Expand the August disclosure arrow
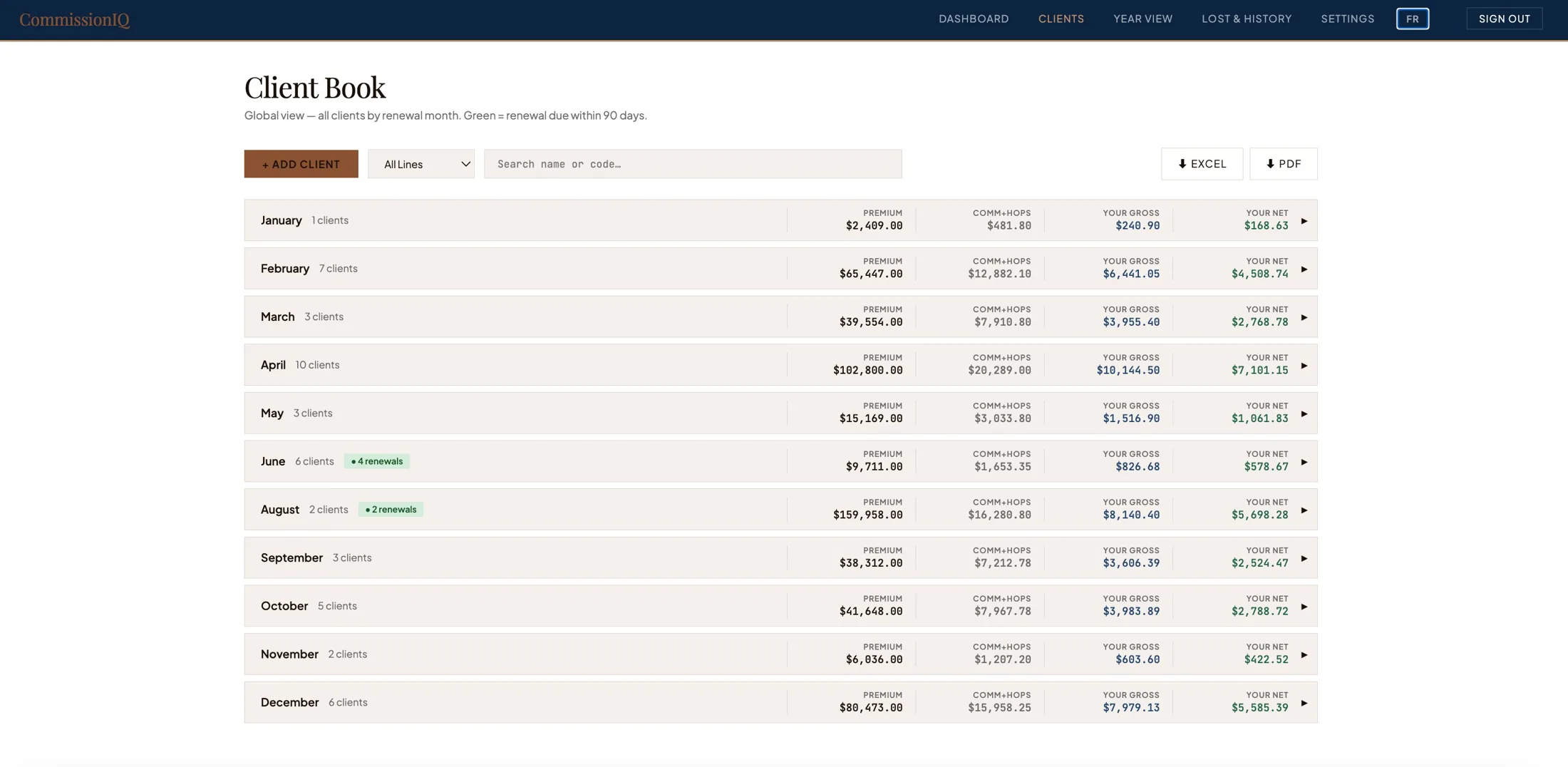Screen dimensions: 1568x767 click(x=1304, y=510)
